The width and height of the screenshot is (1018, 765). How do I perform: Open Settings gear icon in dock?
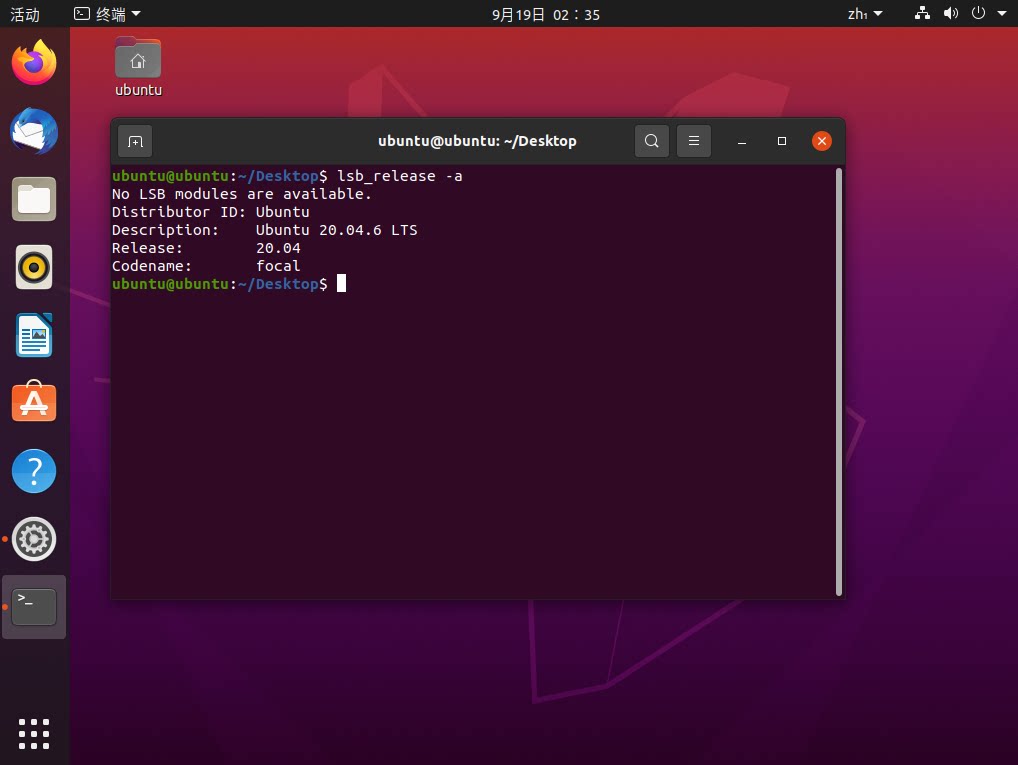click(x=34, y=539)
